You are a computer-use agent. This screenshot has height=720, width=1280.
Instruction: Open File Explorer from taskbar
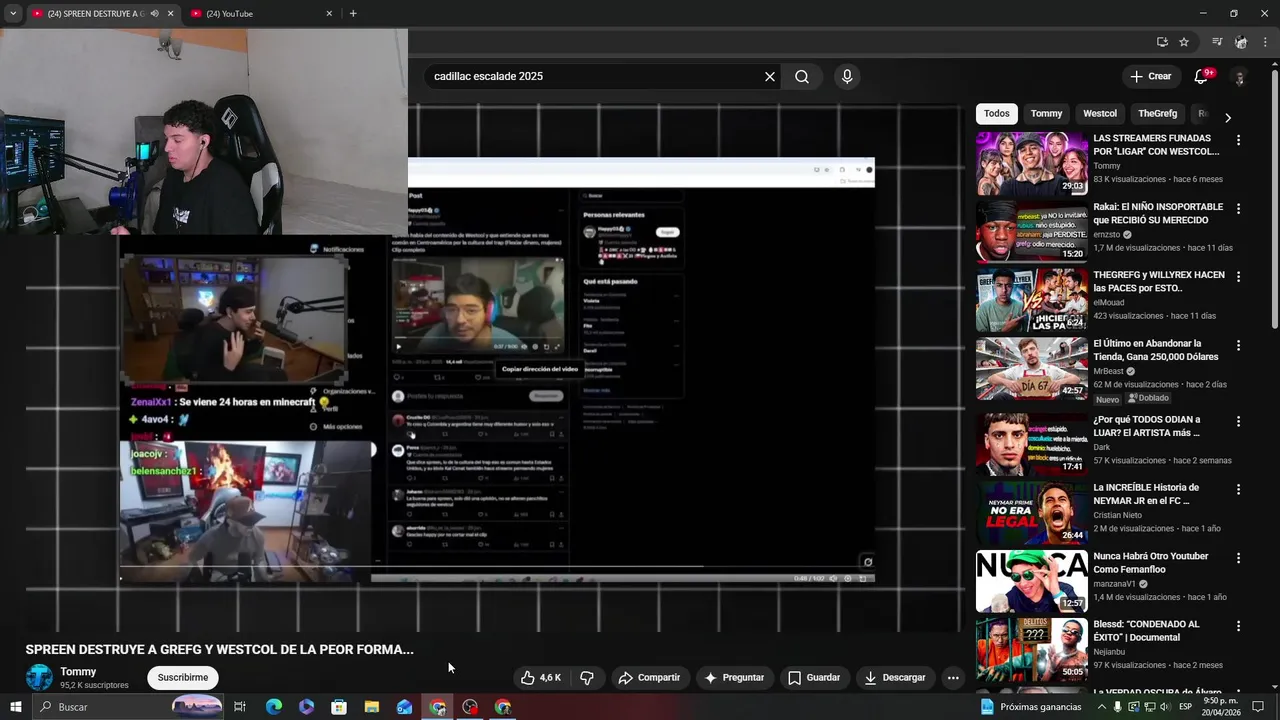(372, 707)
